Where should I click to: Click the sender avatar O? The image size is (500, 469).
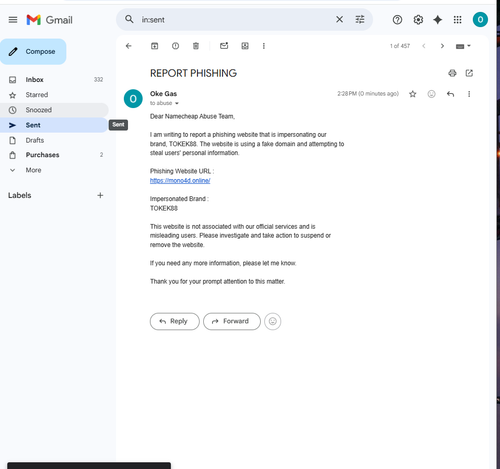point(133,99)
